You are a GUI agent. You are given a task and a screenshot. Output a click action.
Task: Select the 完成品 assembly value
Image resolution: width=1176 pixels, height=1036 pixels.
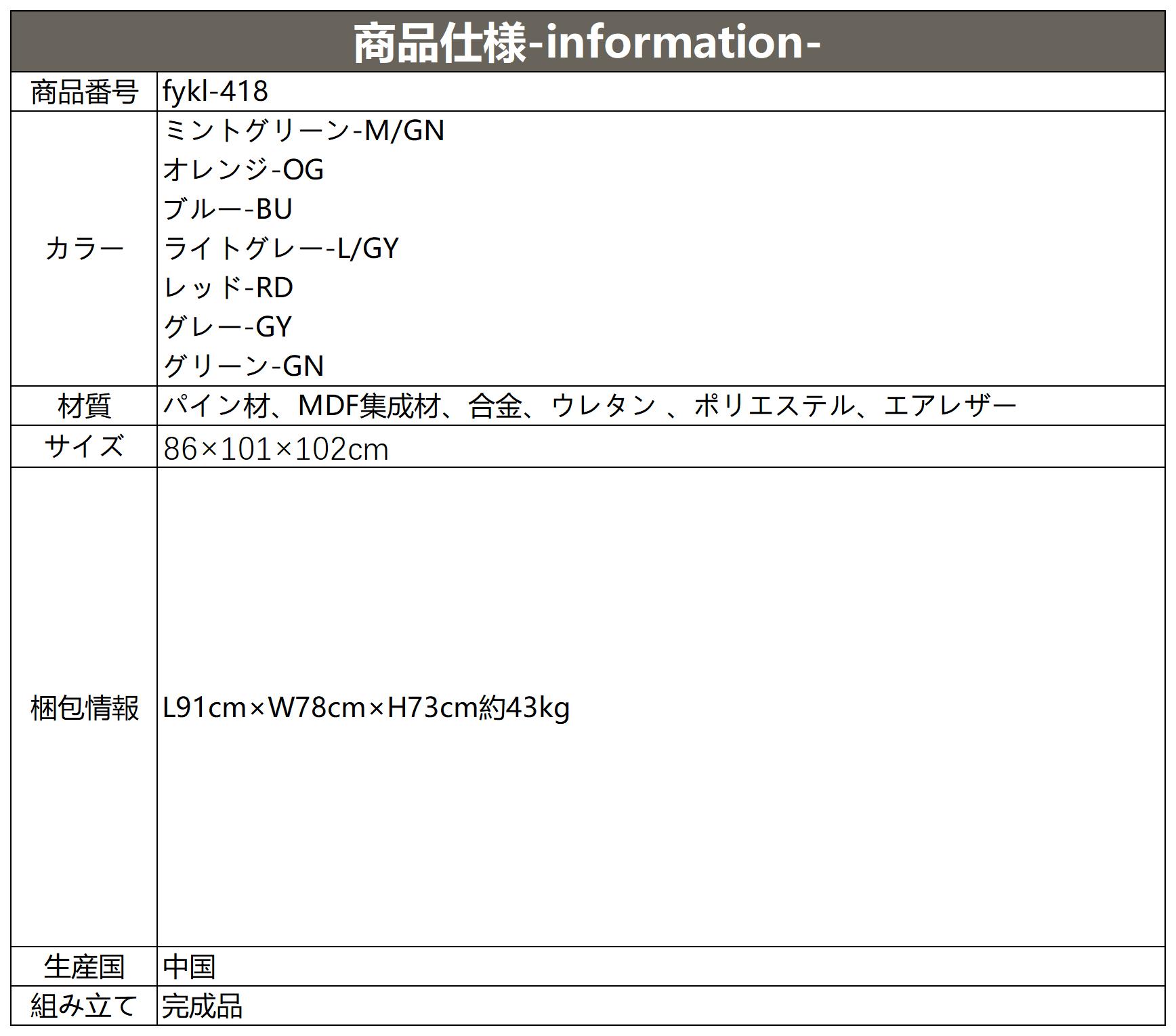point(202,1006)
